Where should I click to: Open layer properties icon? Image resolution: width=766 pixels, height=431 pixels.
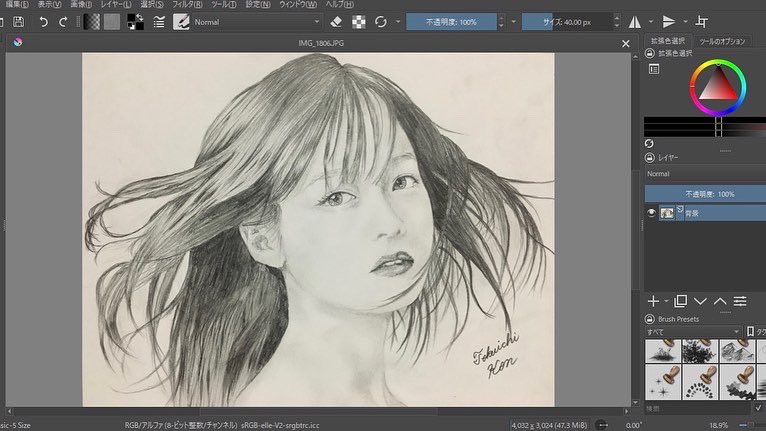coord(740,301)
